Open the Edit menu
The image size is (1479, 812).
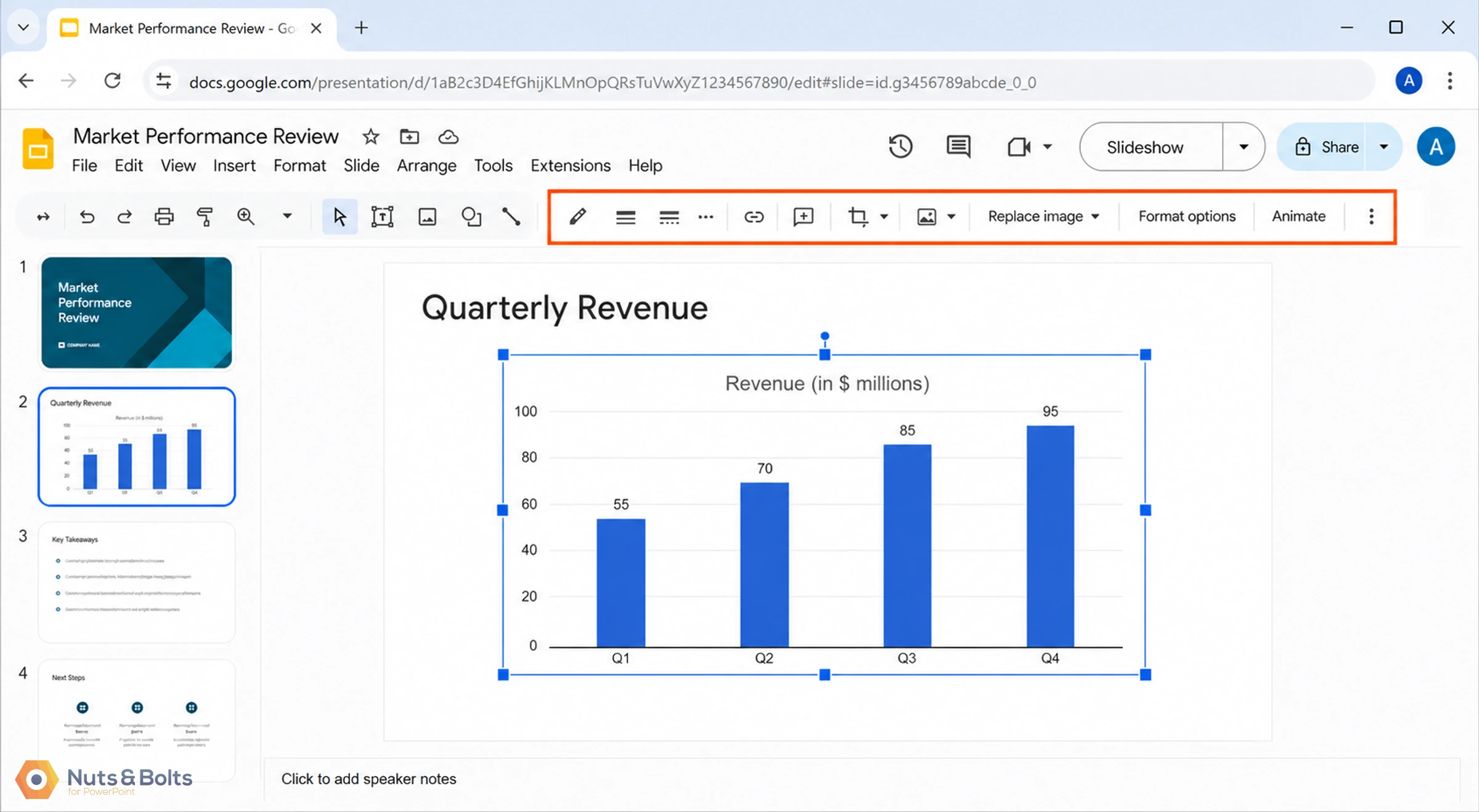[x=129, y=166]
